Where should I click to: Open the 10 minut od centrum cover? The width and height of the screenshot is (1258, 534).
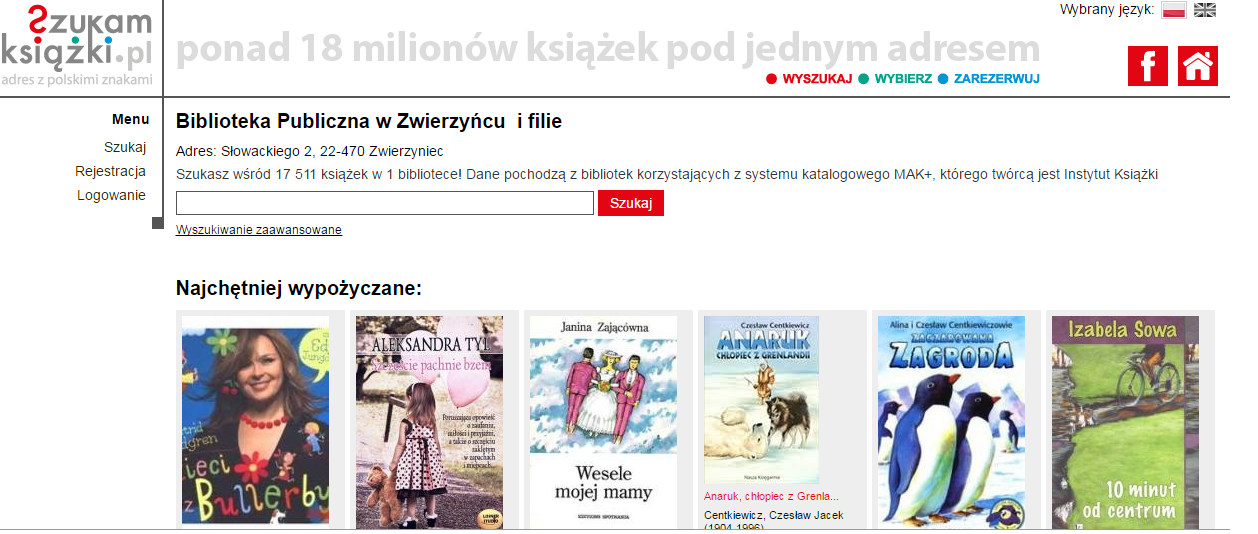[x=1125, y=421]
